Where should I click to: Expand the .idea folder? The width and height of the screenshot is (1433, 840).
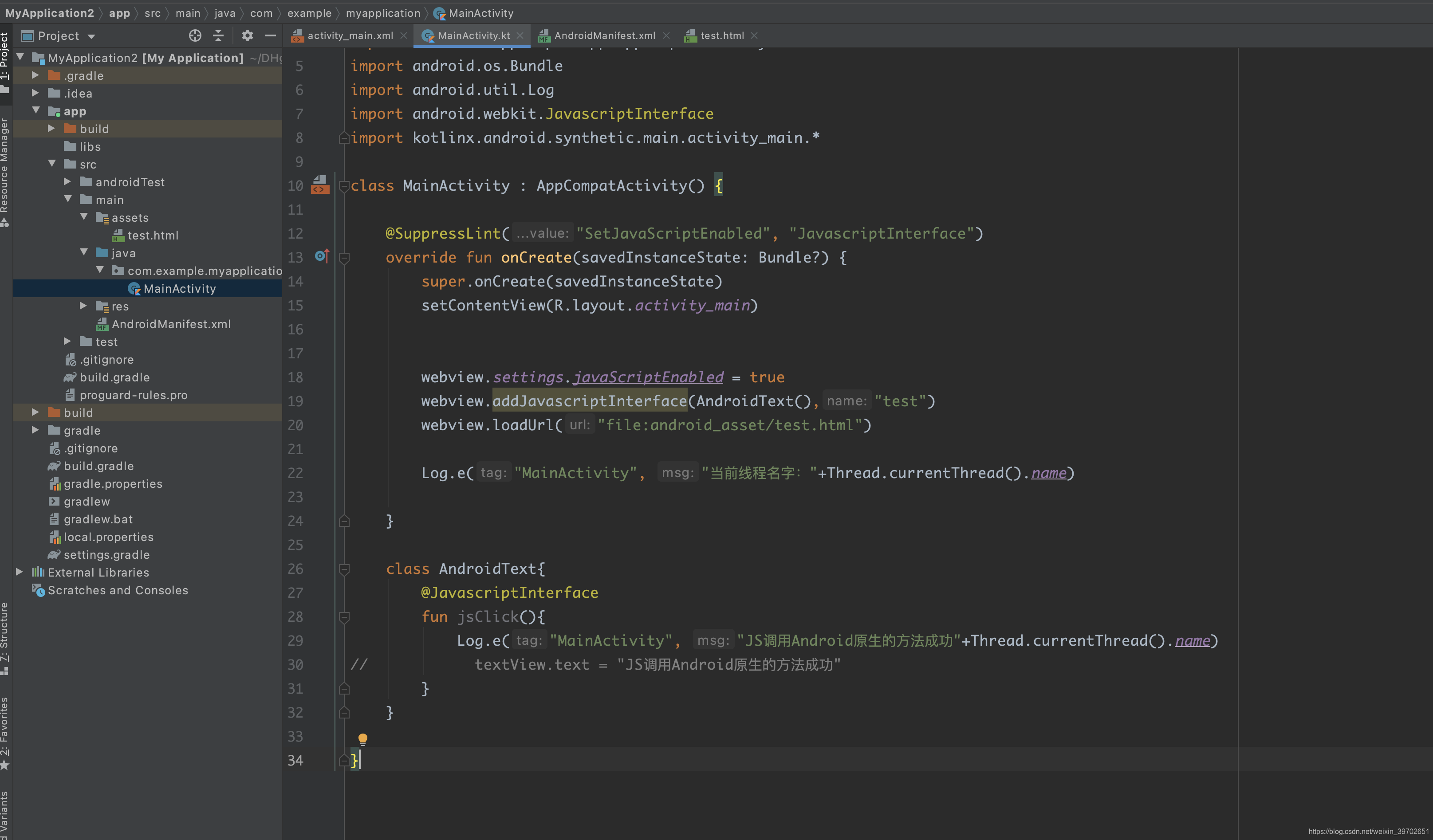35,93
